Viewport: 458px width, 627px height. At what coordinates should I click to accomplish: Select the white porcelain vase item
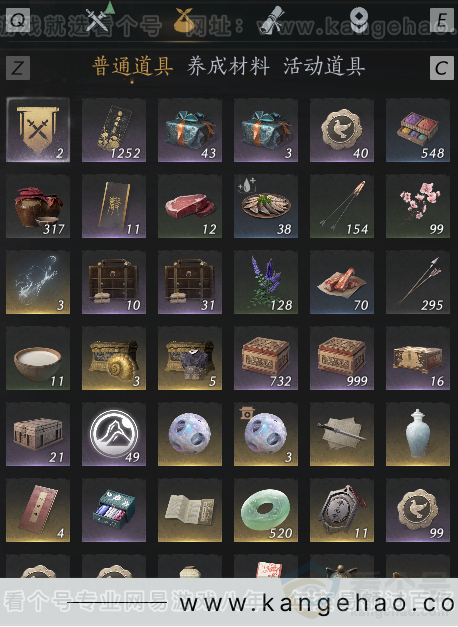418,434
